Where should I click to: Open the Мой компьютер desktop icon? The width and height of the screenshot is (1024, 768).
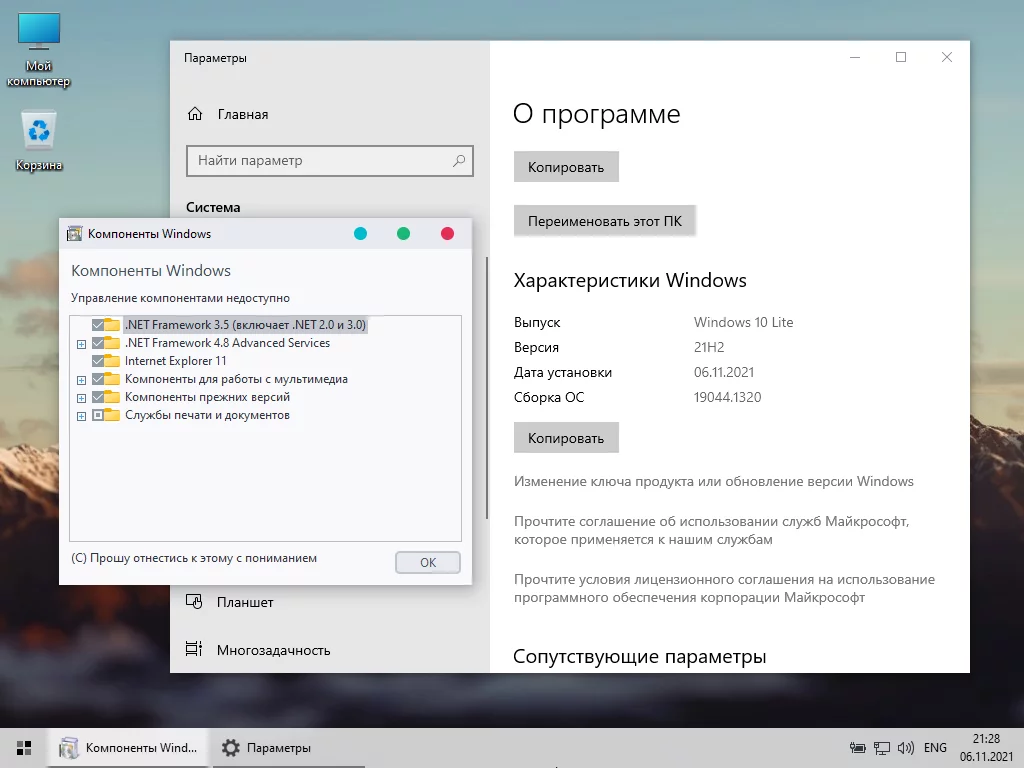(x=39, y=49)
